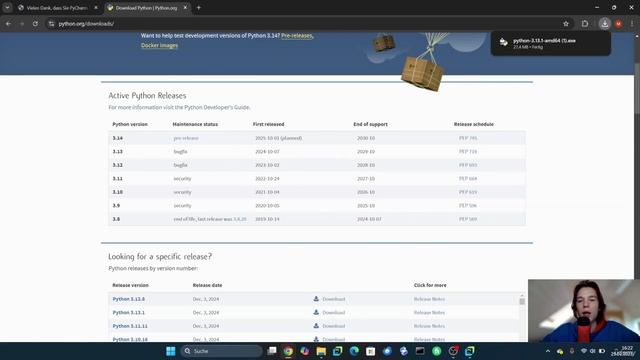This screenshot has height=360, width=640.
Task: Click the releases list inner scrollbar thumb
Action: pyautogui.click(x=522, y=301)
